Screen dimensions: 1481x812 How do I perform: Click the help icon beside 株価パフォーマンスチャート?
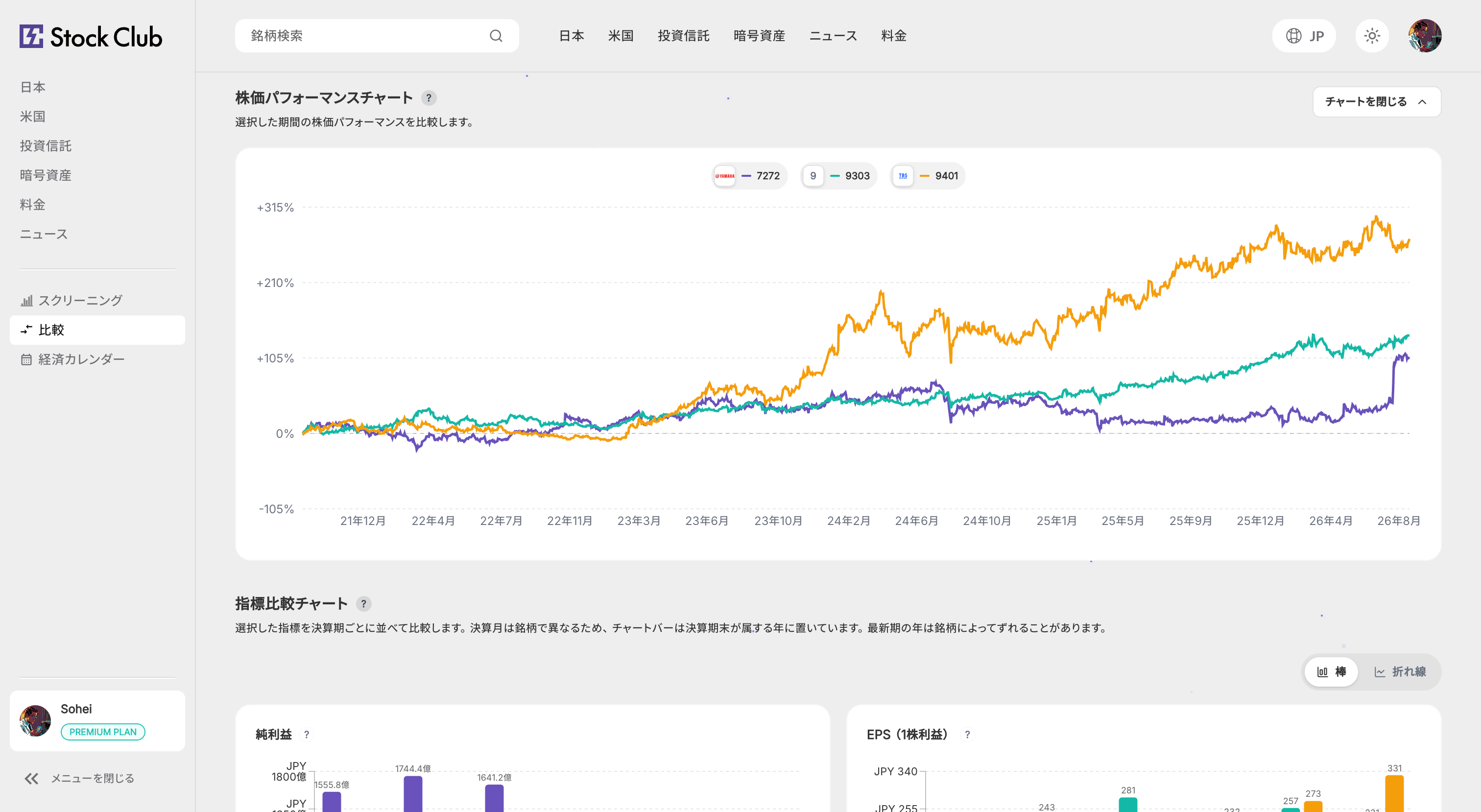429,98
